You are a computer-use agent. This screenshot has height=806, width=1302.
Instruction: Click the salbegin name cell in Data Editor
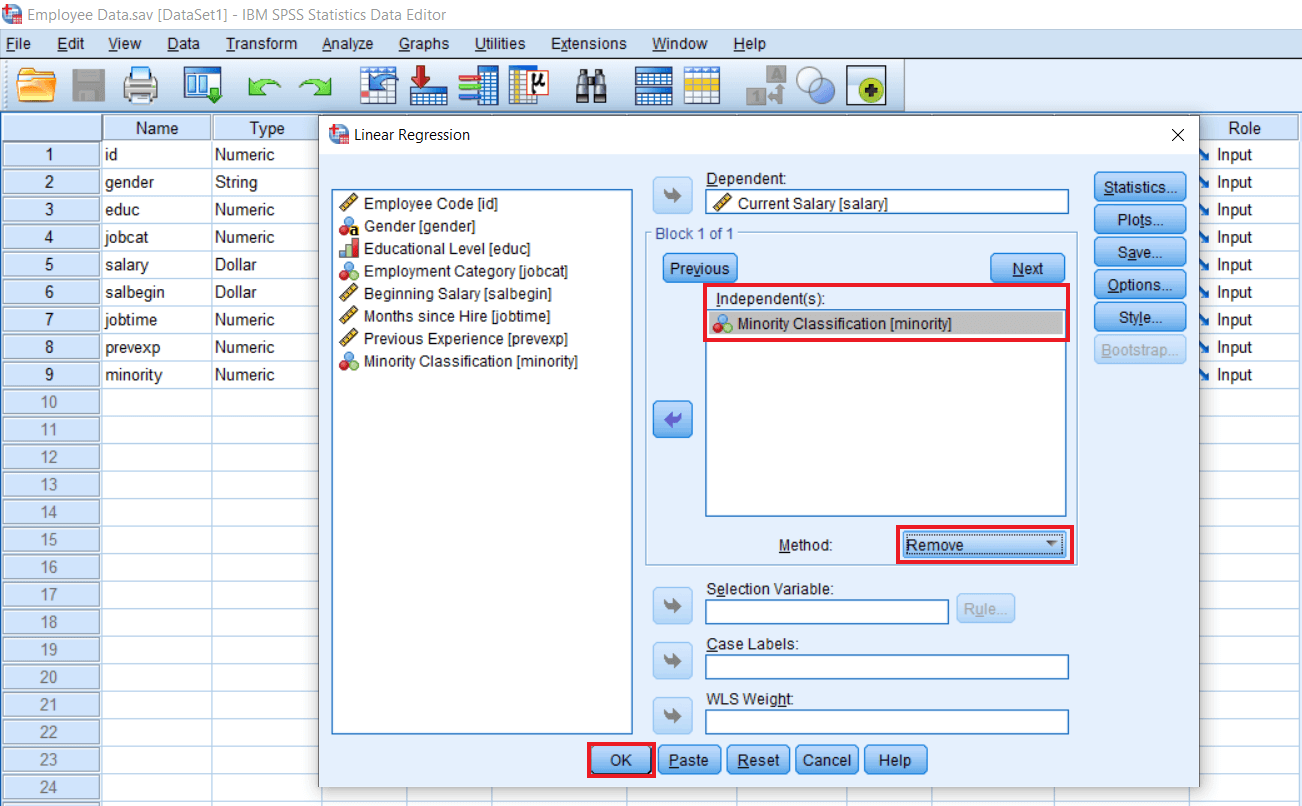point(156,292)
